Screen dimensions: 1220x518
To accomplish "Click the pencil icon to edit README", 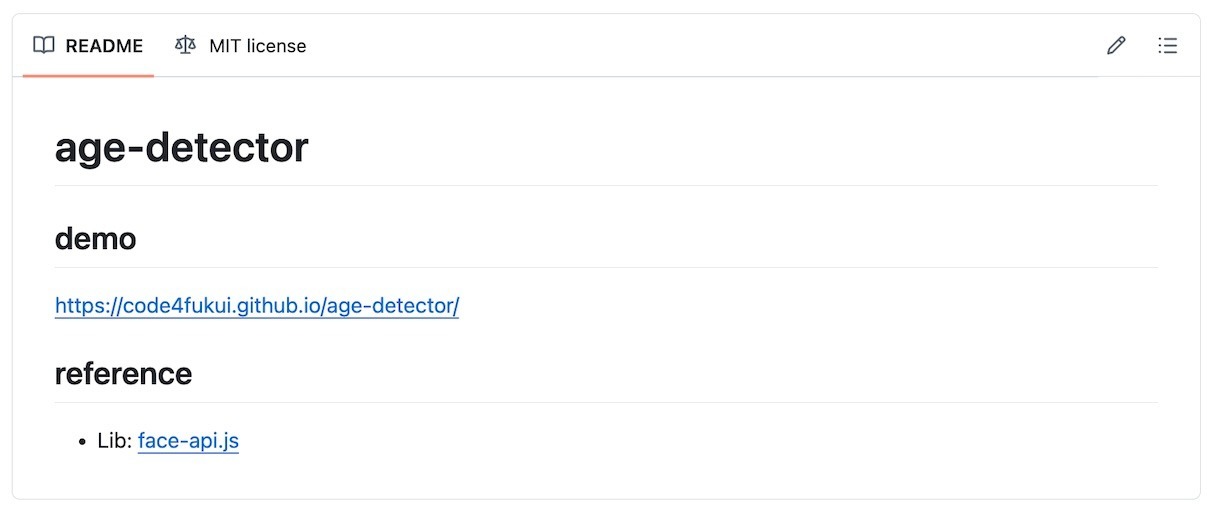I will [x=1116, y=46].
